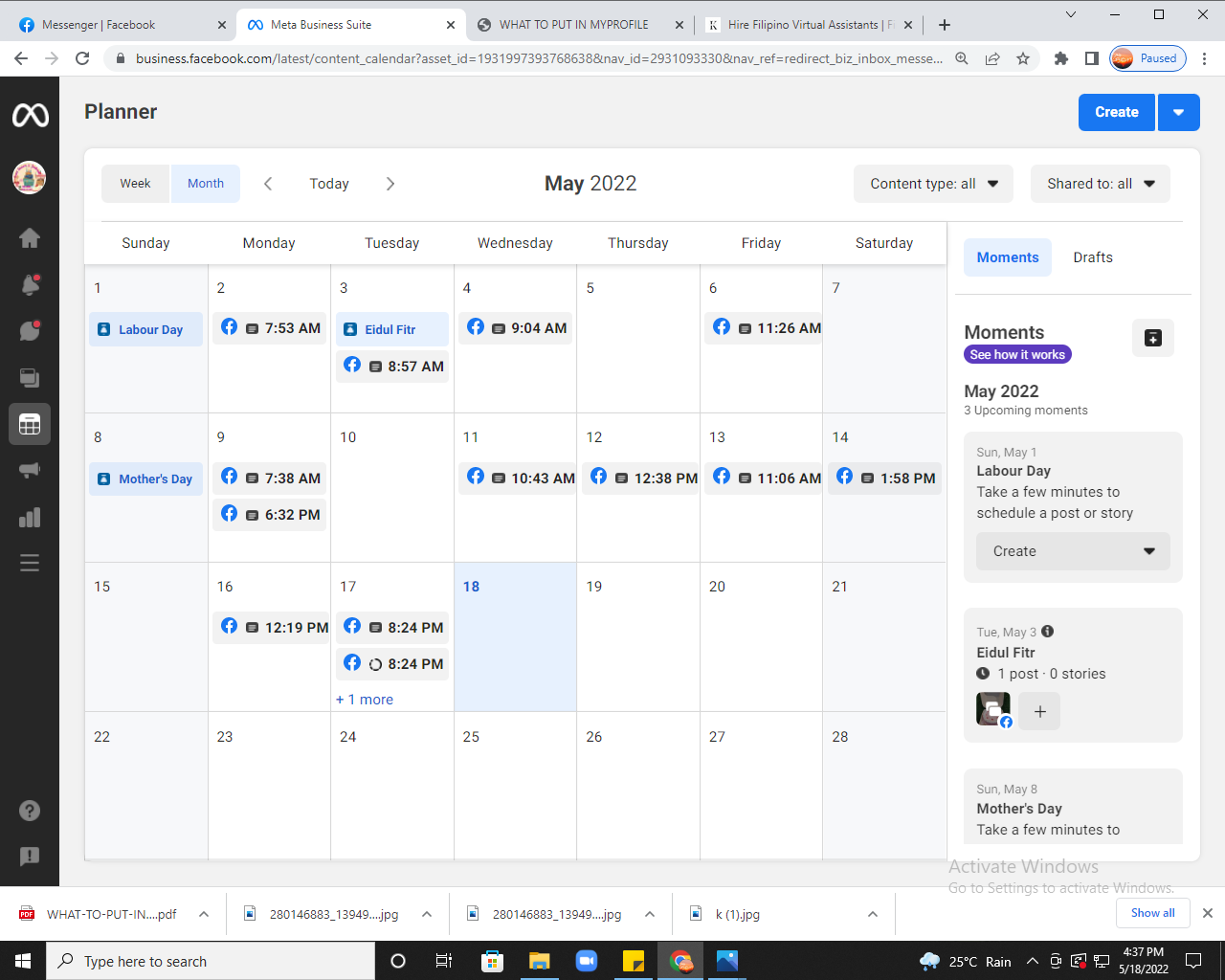Go to Home in left sidebar
The image size is (1225, 980).
pyautogui.click(x=30, y=237)
